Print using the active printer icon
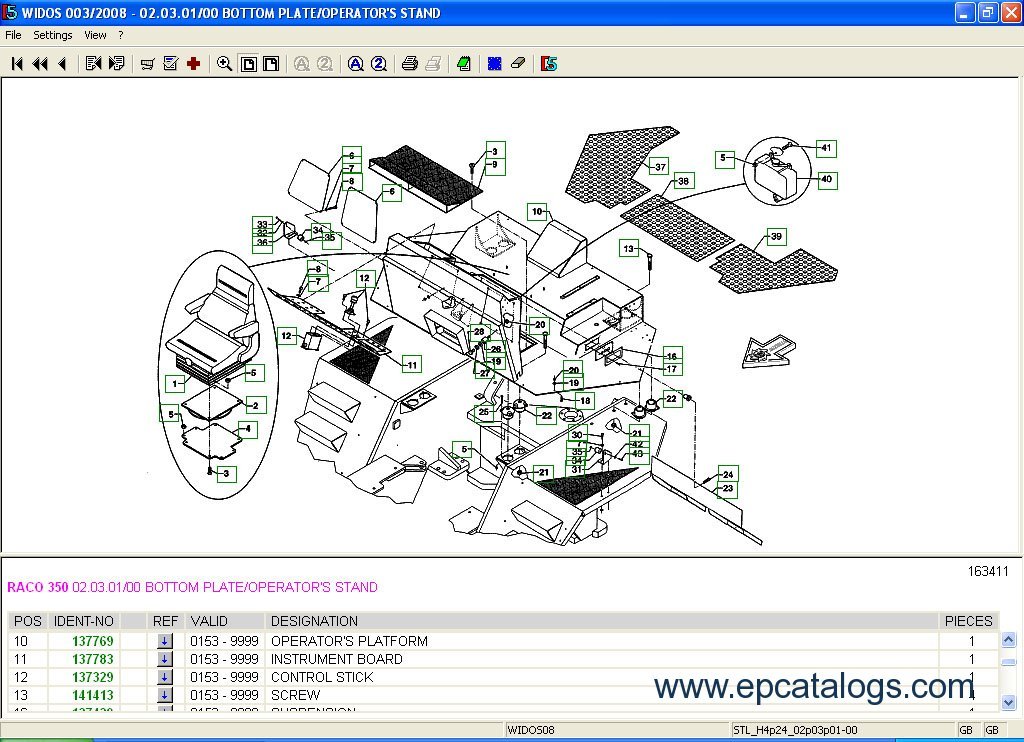The image size is (1024, 742). [409, 64]
